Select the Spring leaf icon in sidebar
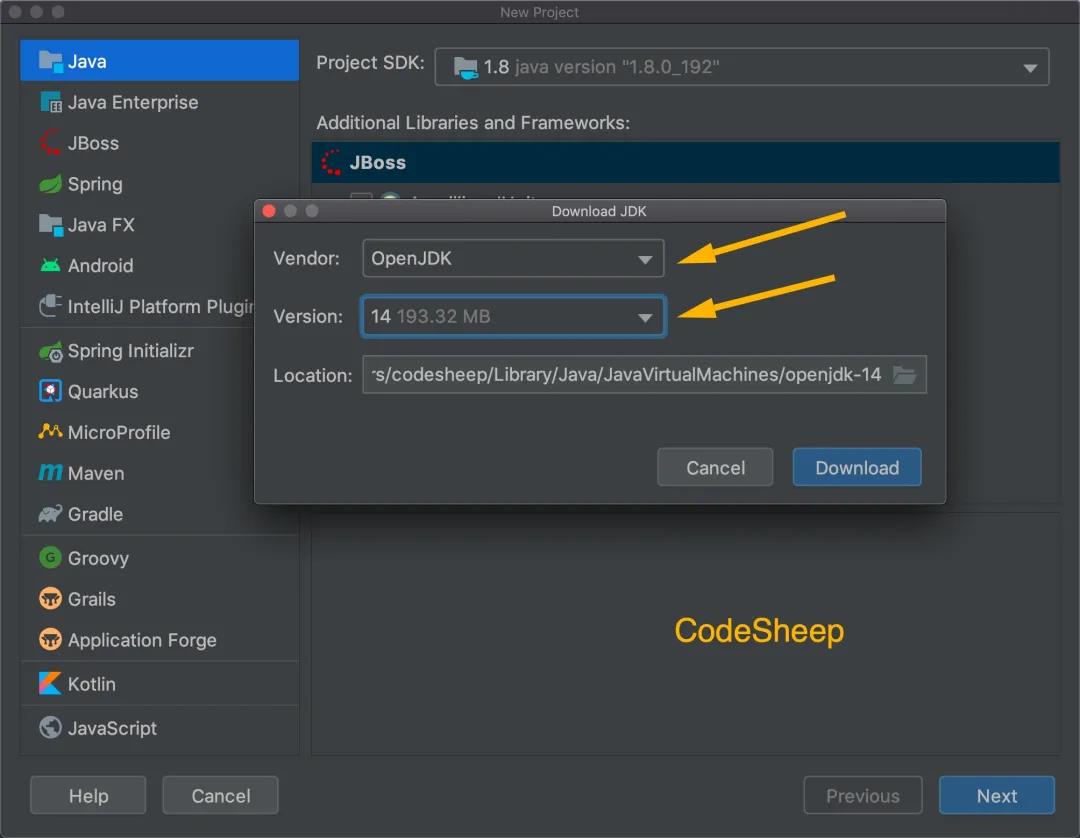The height and width of the screenshot is (838, 1080). point(50,184)
